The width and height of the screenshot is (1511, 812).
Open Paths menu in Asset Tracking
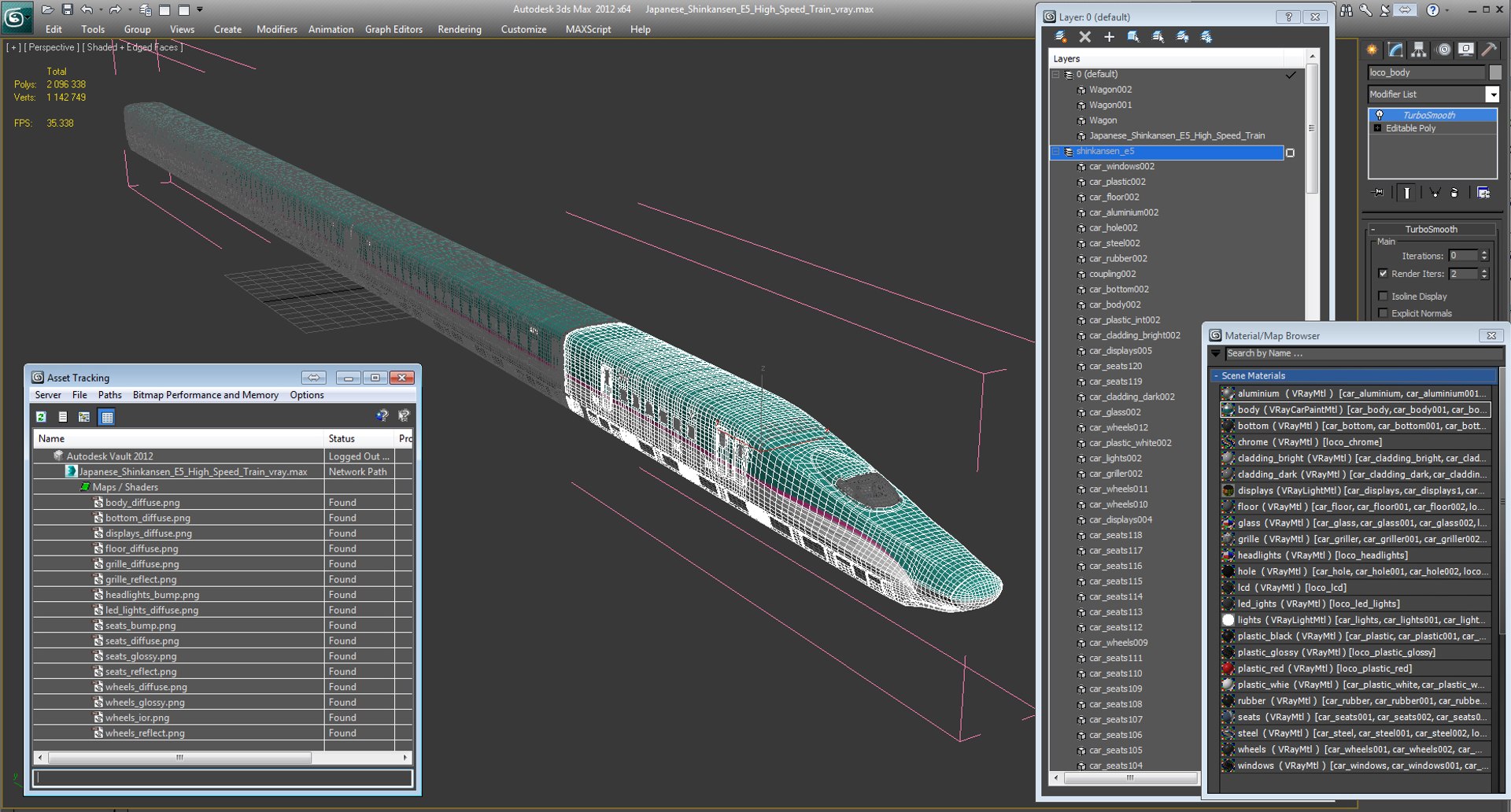tap(109, 395)
